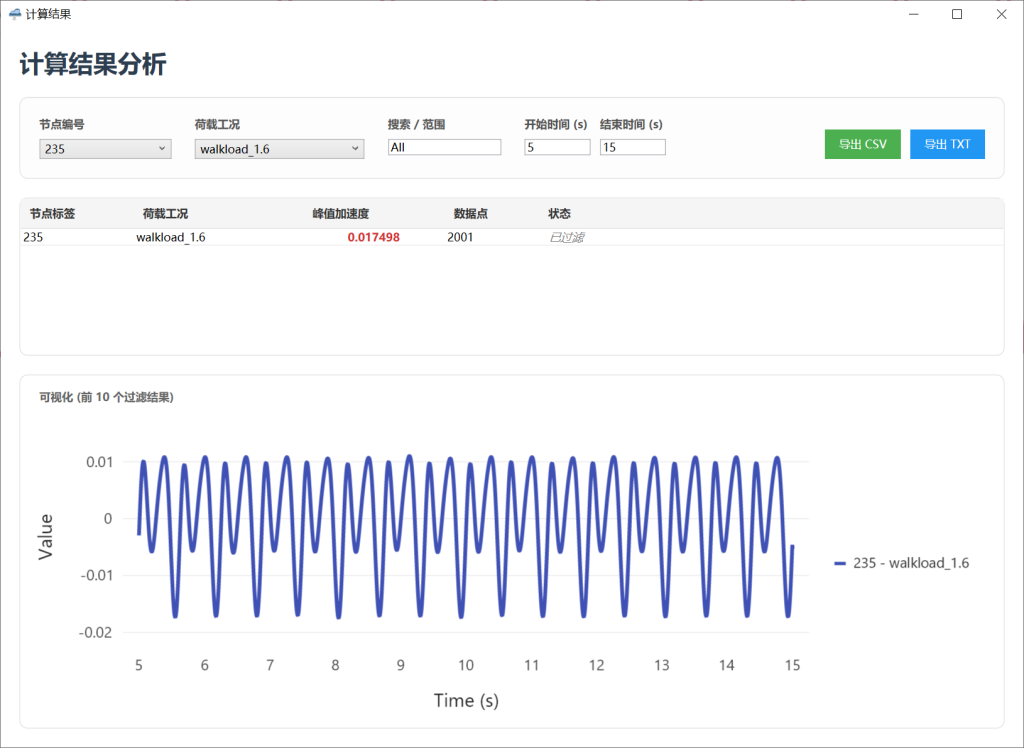Open the 节点编号 dropdown showing 235
This screenshot has height=748, width=1024.
click(106, 149)
